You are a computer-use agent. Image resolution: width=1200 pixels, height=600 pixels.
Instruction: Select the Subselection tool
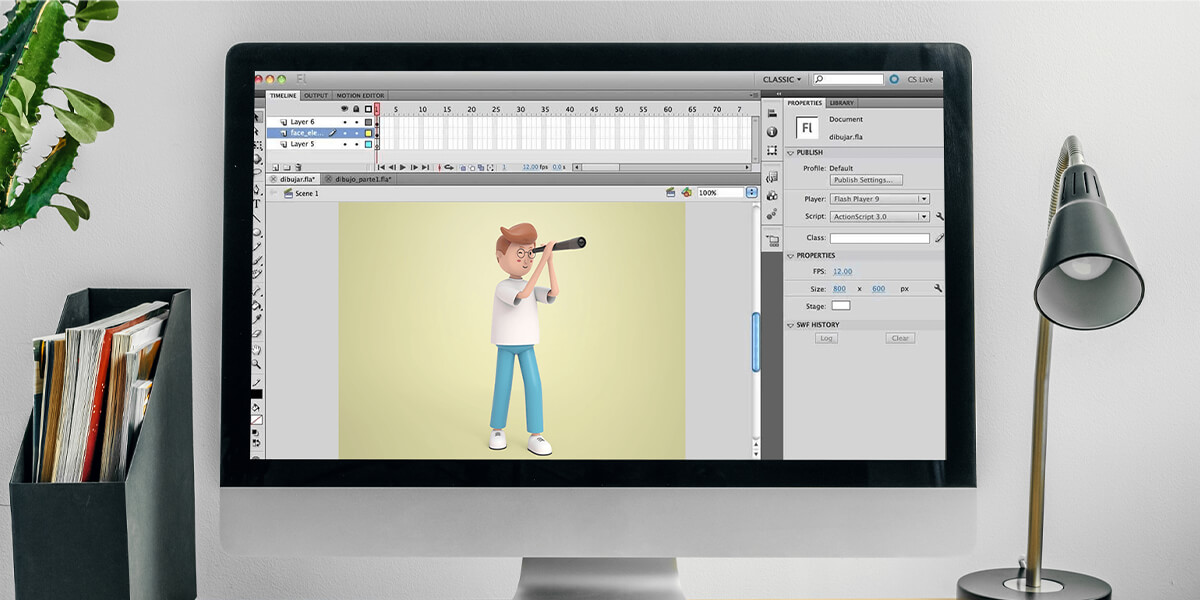(257, 131)
